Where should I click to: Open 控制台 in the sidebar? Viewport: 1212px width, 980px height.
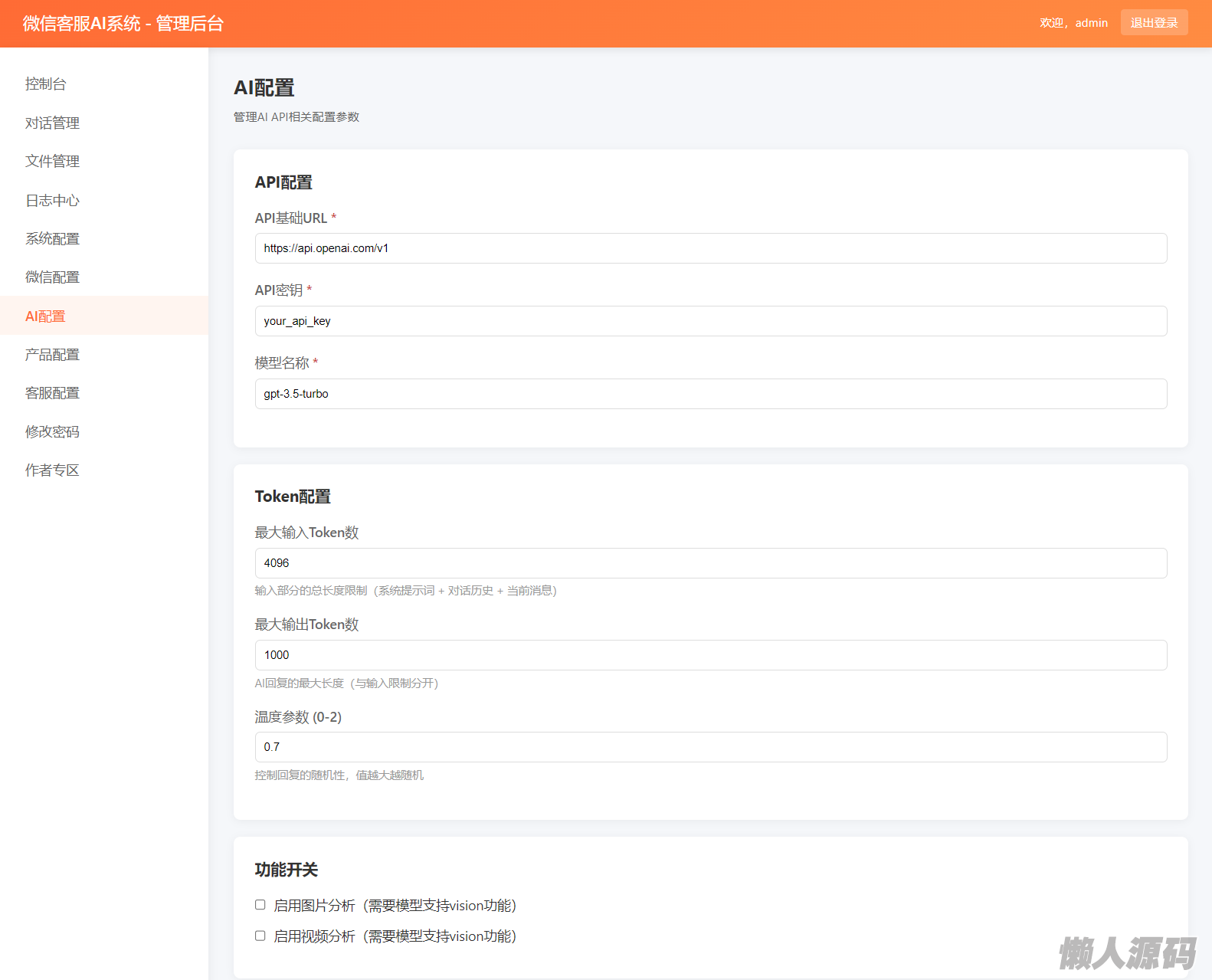coord(46,84)
